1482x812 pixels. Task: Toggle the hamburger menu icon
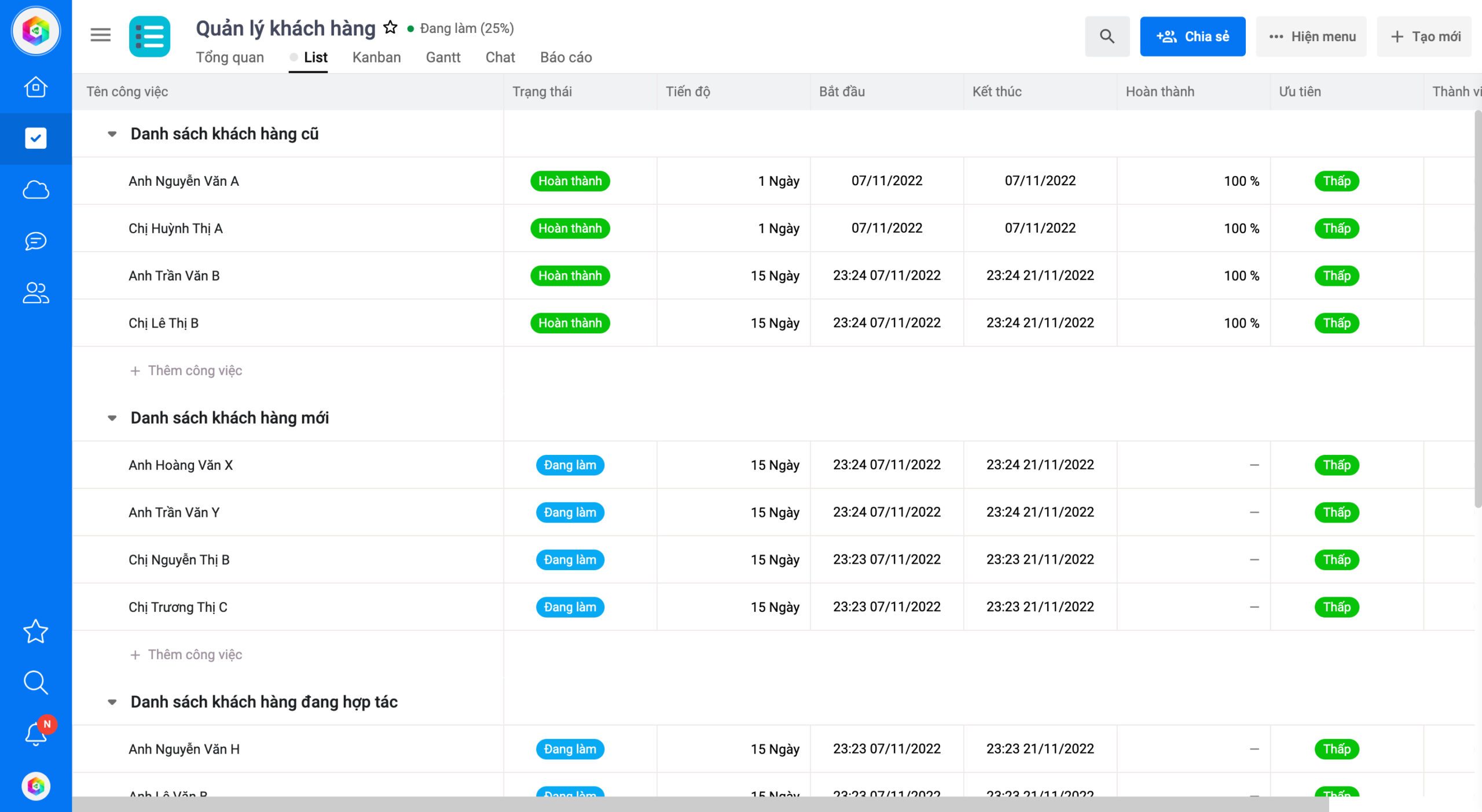(x=100, y=35)
